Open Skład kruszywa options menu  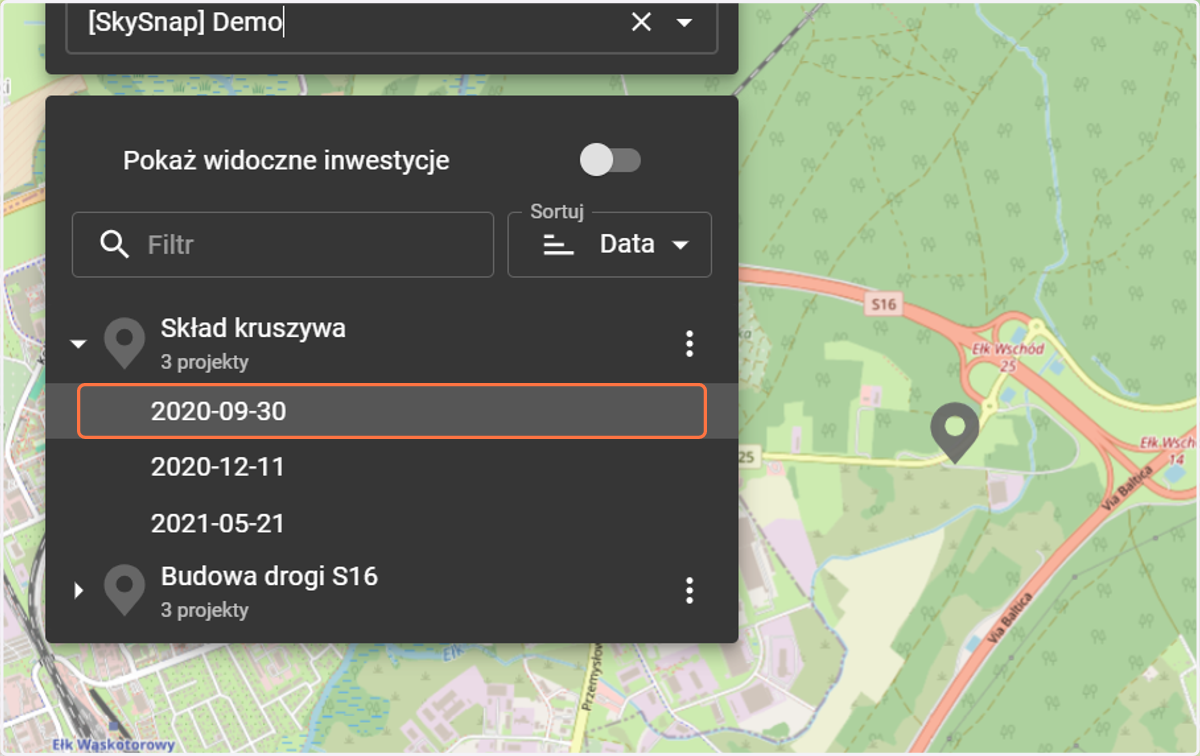(689, 344)
